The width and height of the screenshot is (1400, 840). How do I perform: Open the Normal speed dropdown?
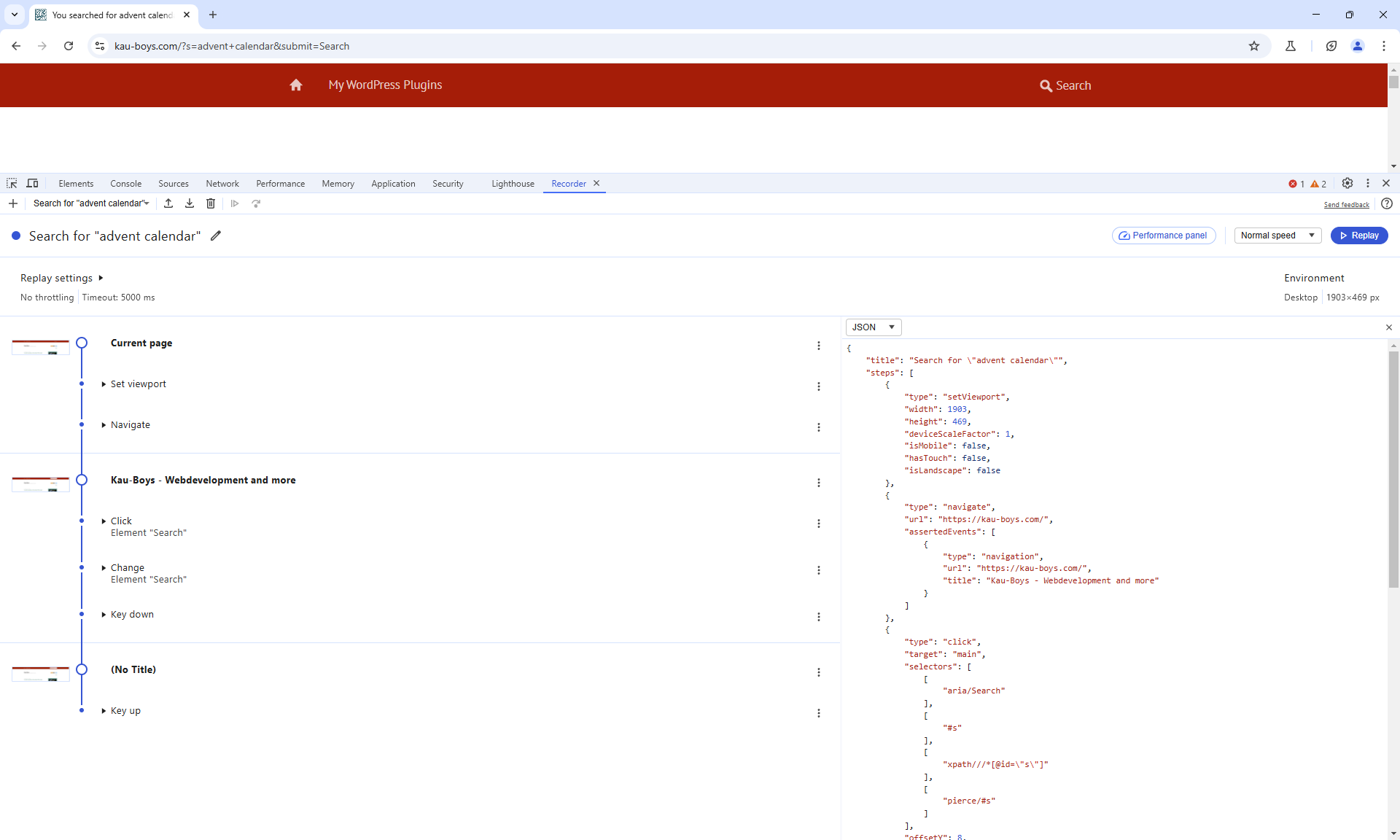pyautogui.click(x=1277, y=236)
